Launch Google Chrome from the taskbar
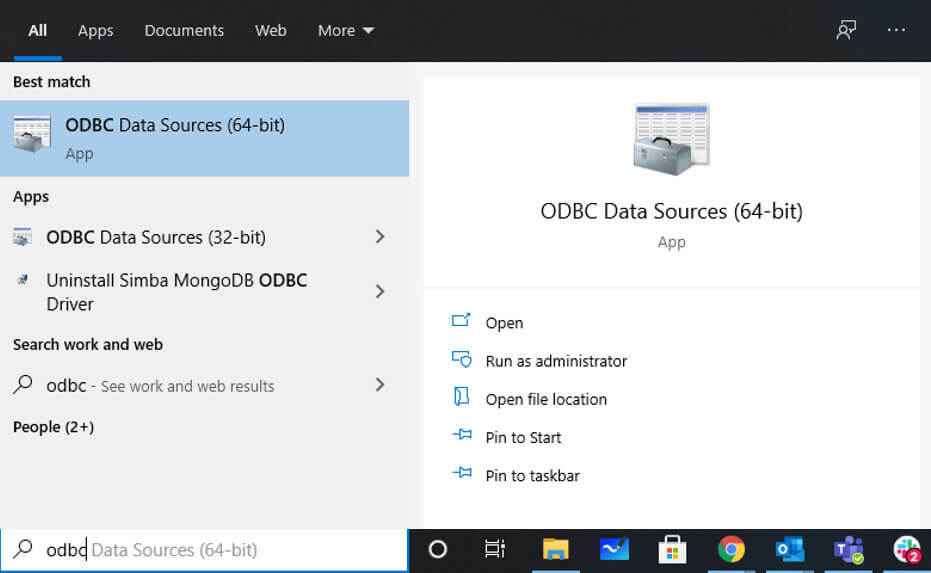The image size is (931, 573). (731, 550)
